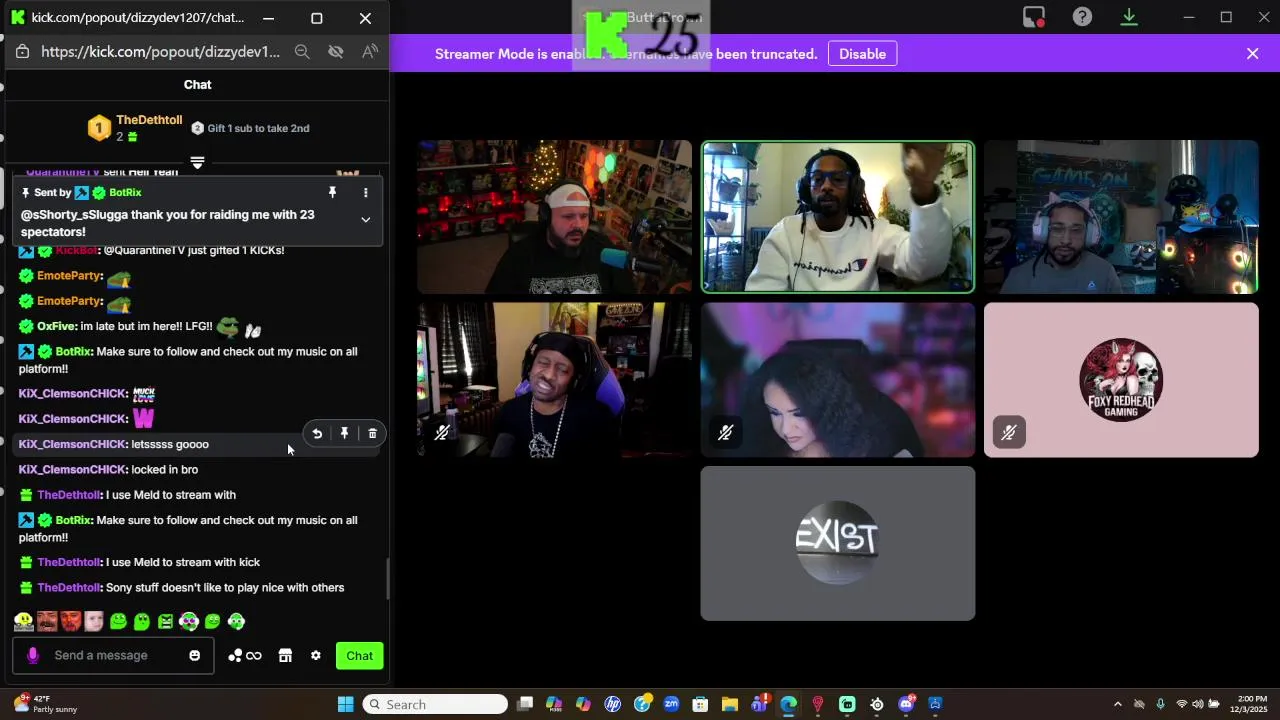1280x720 pixels.
Task: Open Zoom from the taskbar
Action: coord(671,704)
